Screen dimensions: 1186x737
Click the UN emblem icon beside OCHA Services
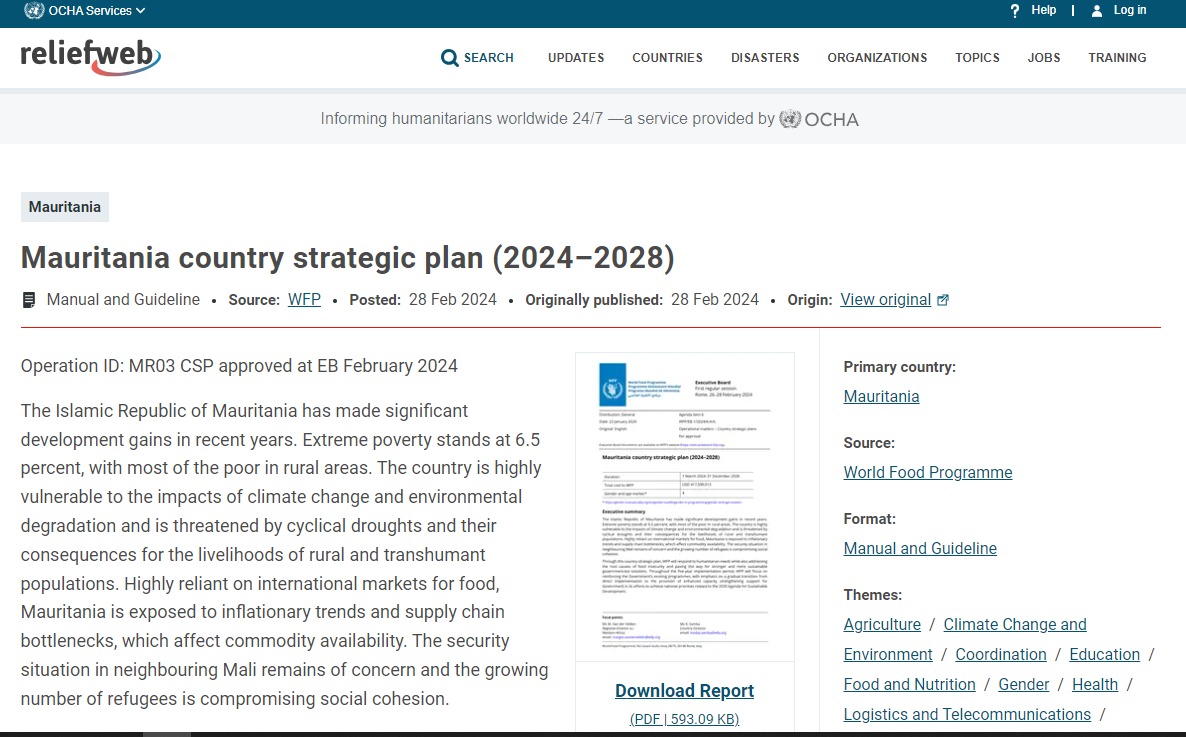[x=34, y=11]
